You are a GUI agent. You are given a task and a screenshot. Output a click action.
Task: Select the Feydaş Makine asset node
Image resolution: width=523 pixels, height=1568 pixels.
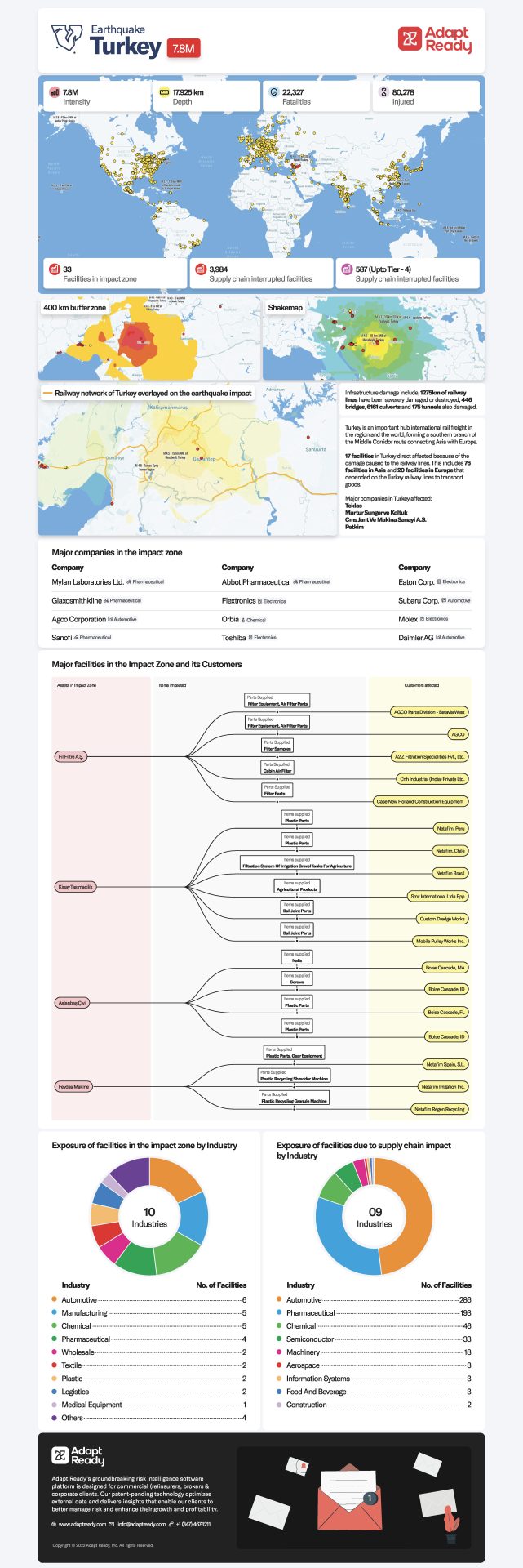(73, 1086)
